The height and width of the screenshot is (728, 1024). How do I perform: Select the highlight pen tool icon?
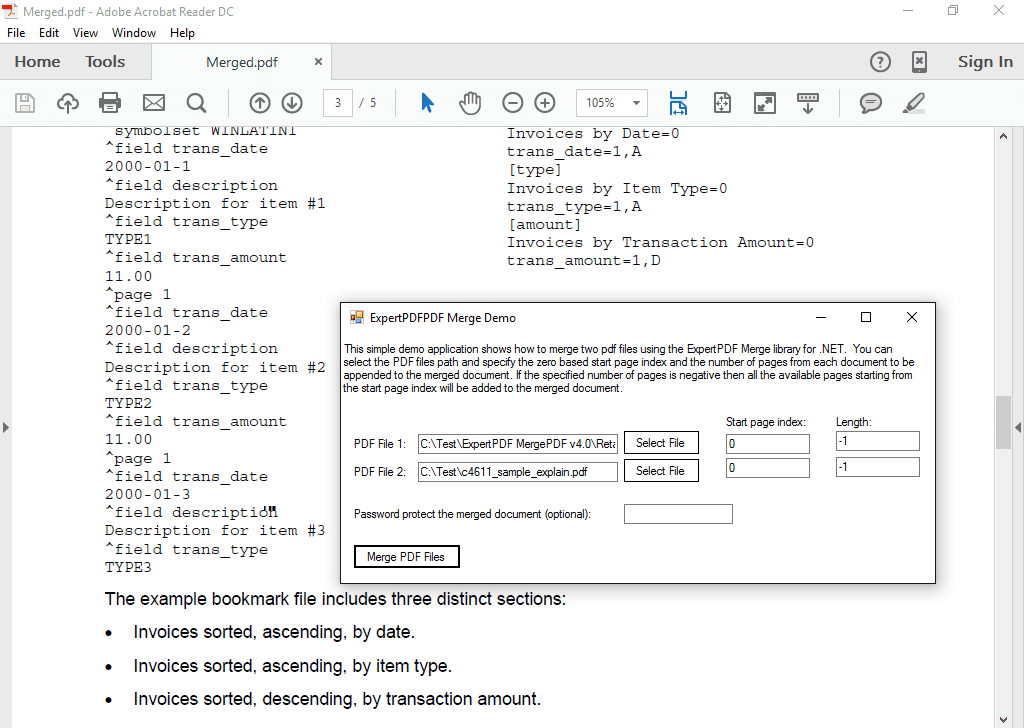(914, 103)
